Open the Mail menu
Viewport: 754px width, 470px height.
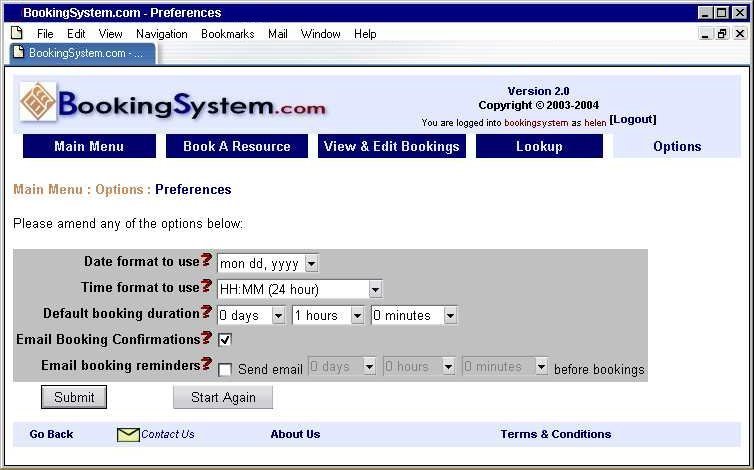tap(278, 34)
